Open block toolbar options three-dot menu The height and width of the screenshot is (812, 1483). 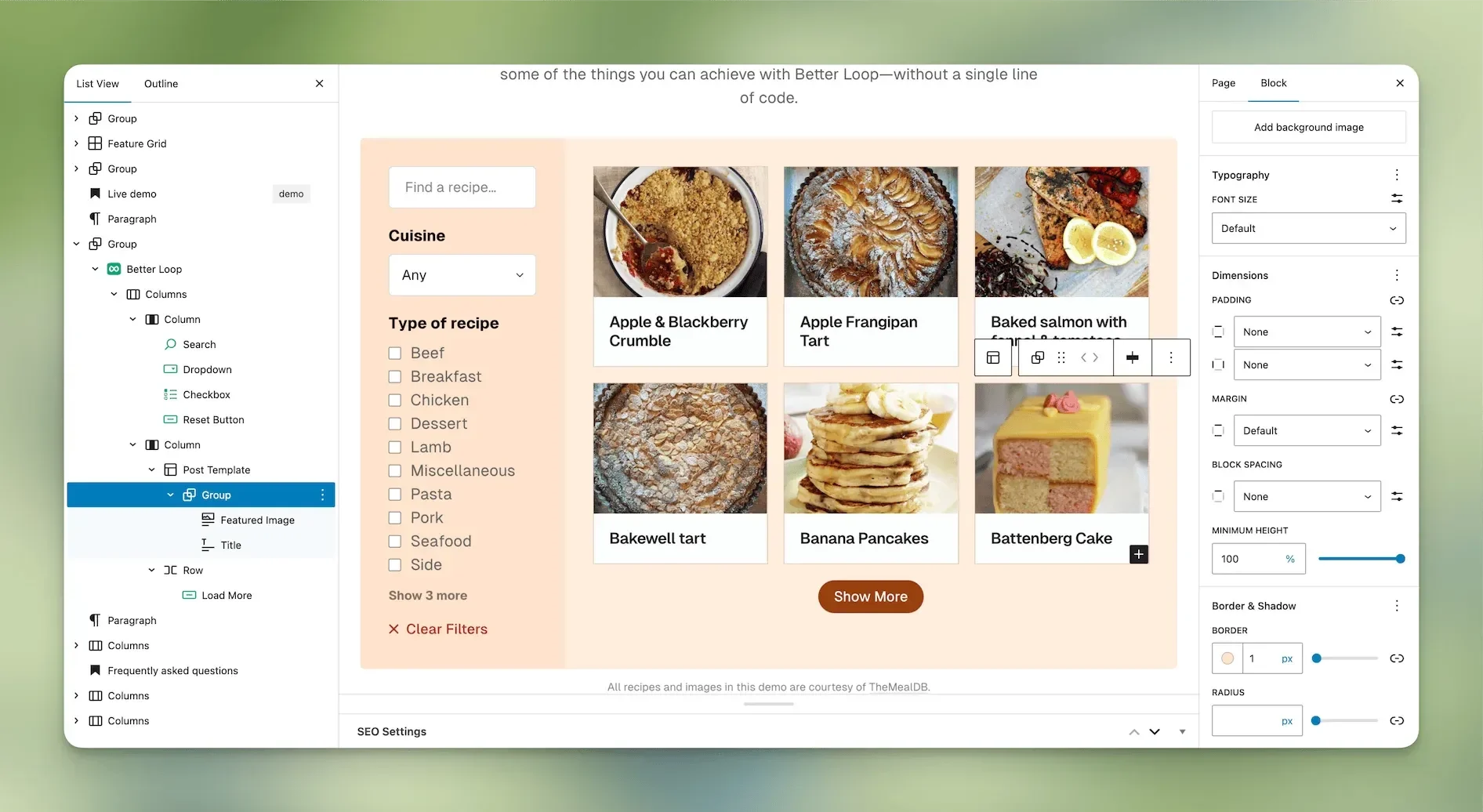[1171, 357]
